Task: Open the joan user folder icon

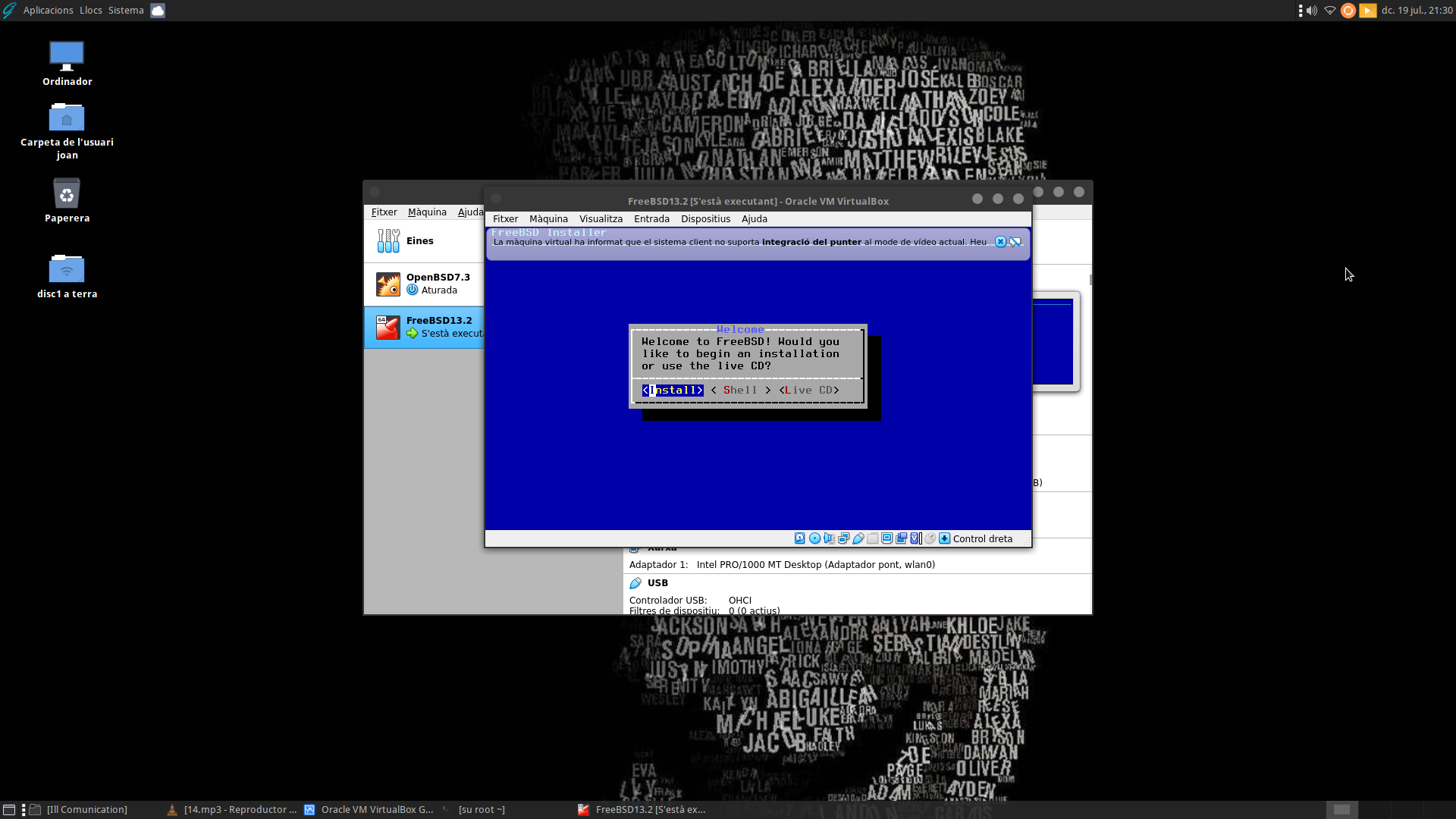Action: point(67,131)
